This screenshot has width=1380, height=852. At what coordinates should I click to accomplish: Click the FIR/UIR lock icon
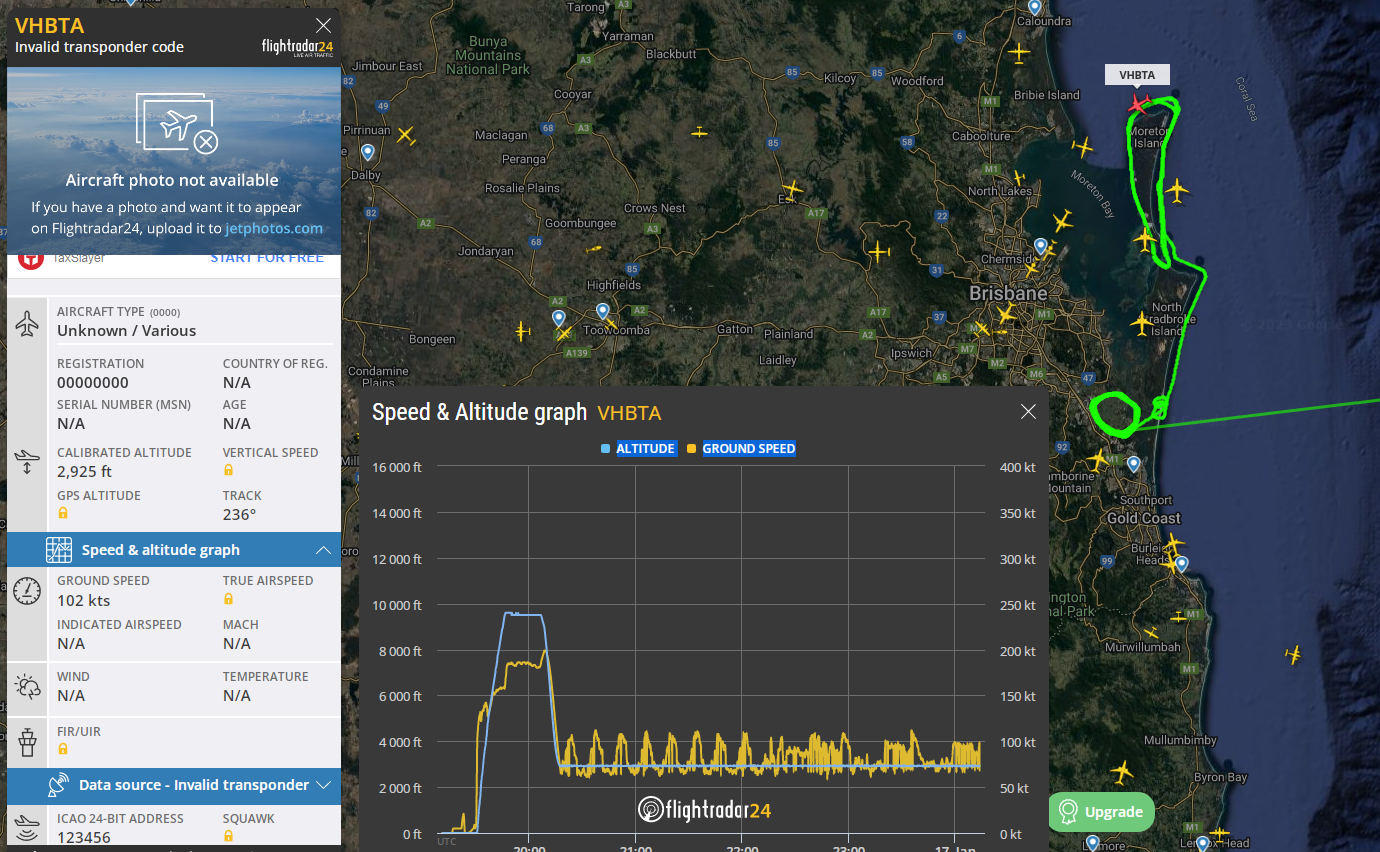[x=62, y=749]
